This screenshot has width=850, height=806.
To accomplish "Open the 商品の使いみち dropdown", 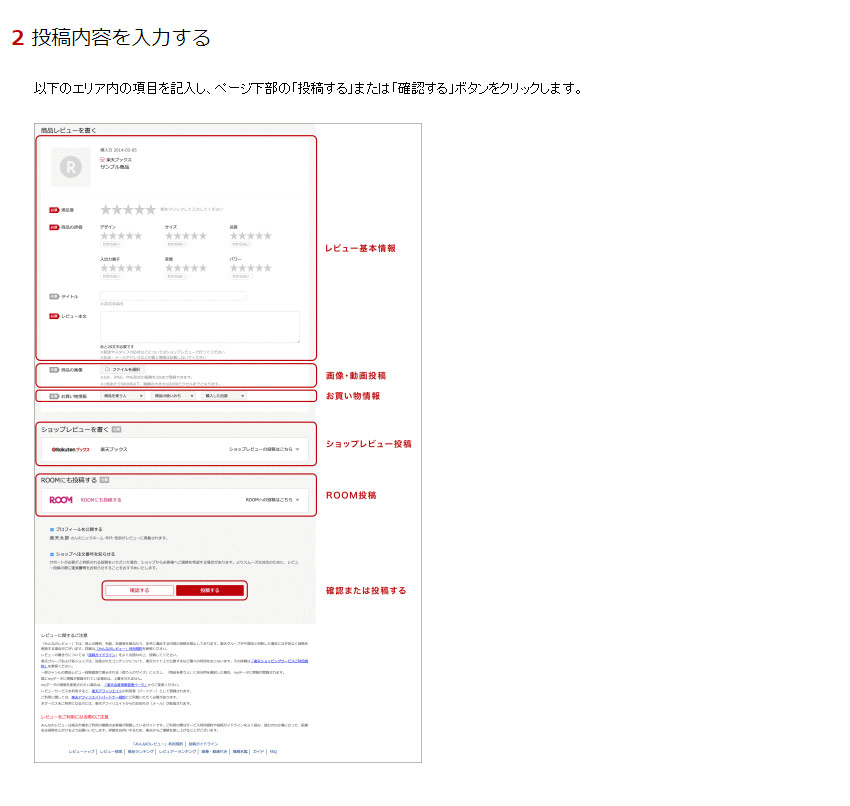I will coord(174,396).
